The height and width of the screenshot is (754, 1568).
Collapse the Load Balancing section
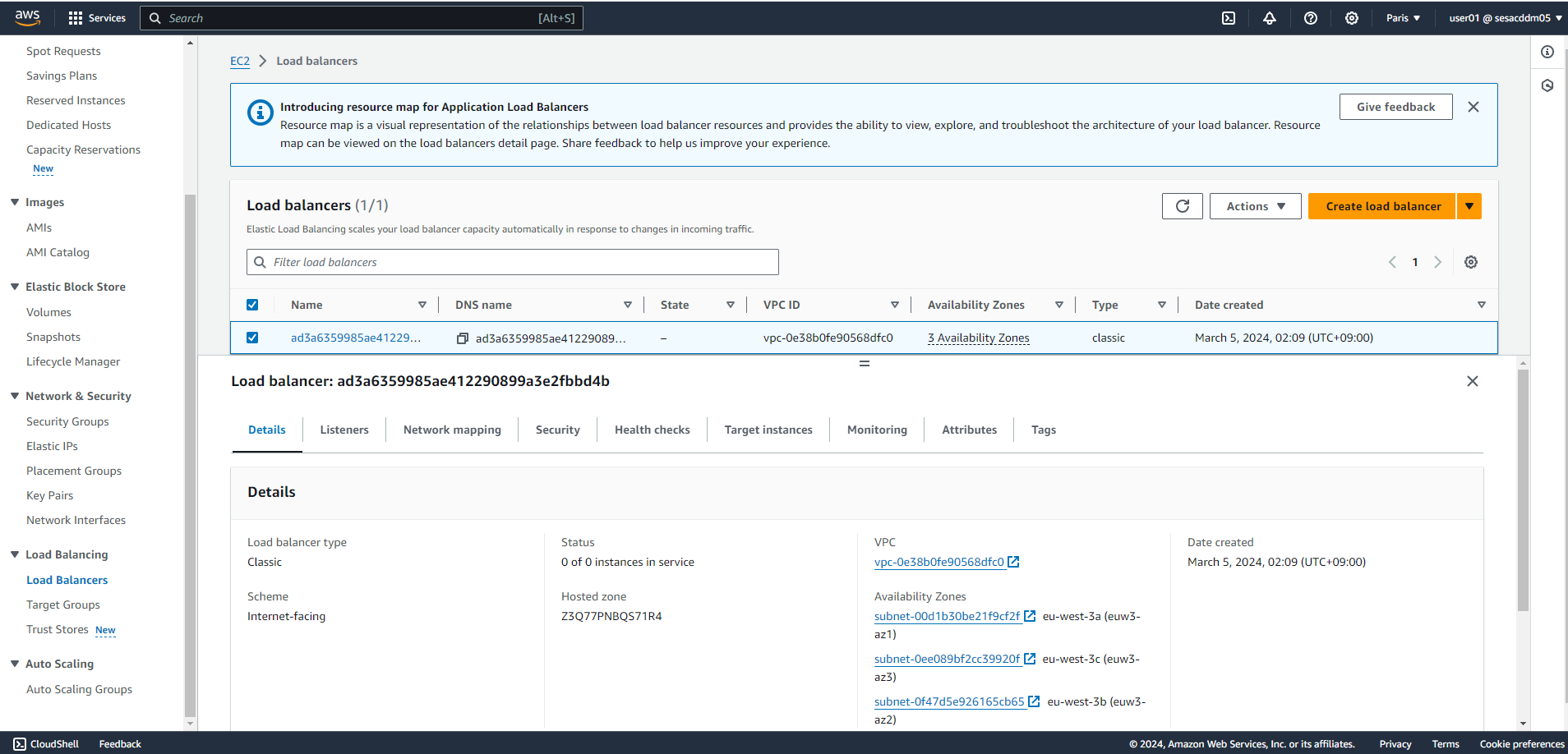[x=15, y=554]
